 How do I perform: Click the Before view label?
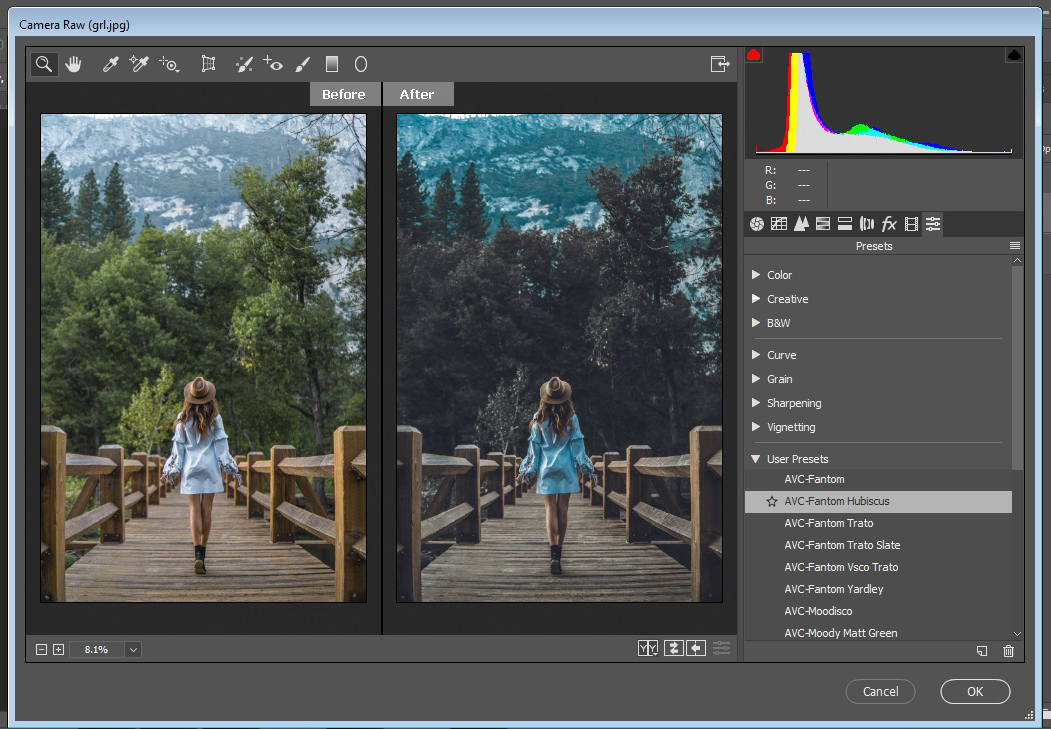pos(343,94)
